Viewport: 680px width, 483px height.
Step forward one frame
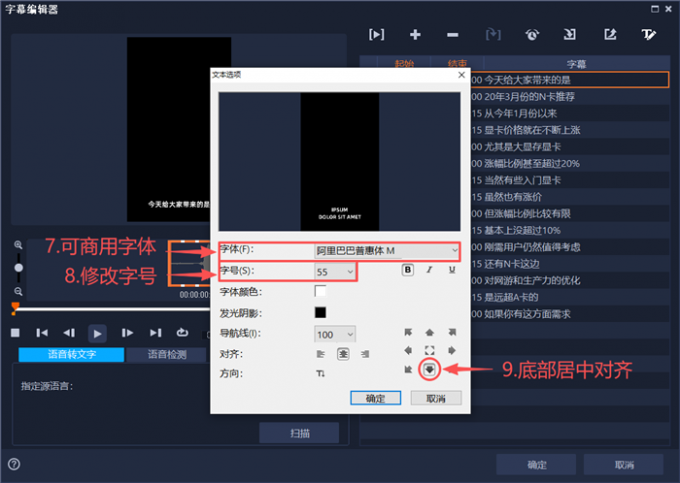[x=127, y=333]
